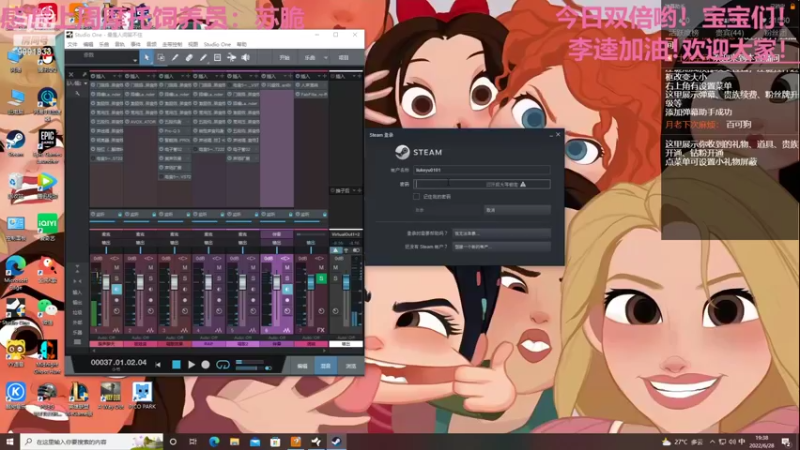The image size is (800, 450).
Task: Open Windows Start menu
Action: (x=10, y=441)
